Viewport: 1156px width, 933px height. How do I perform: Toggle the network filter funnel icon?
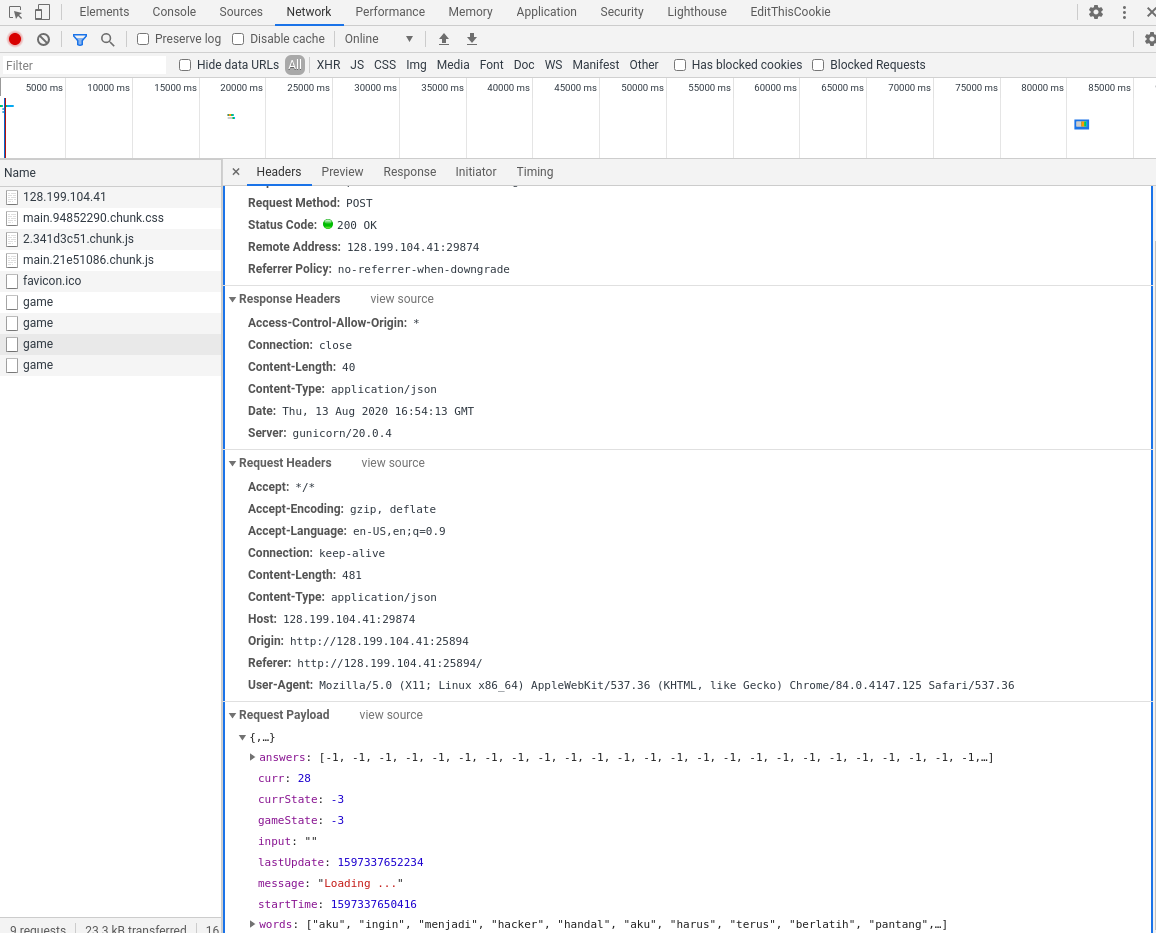(x=80, y=39)
